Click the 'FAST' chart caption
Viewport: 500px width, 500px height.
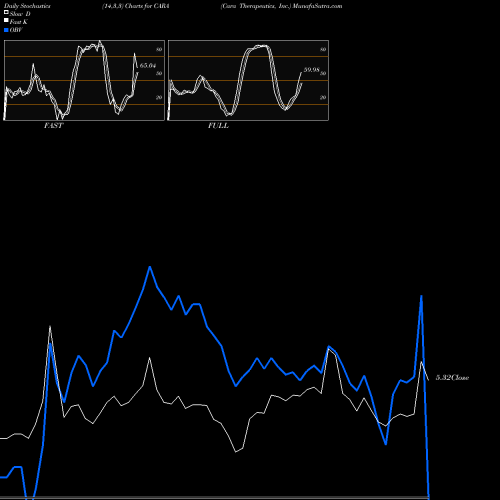point(53,126)
